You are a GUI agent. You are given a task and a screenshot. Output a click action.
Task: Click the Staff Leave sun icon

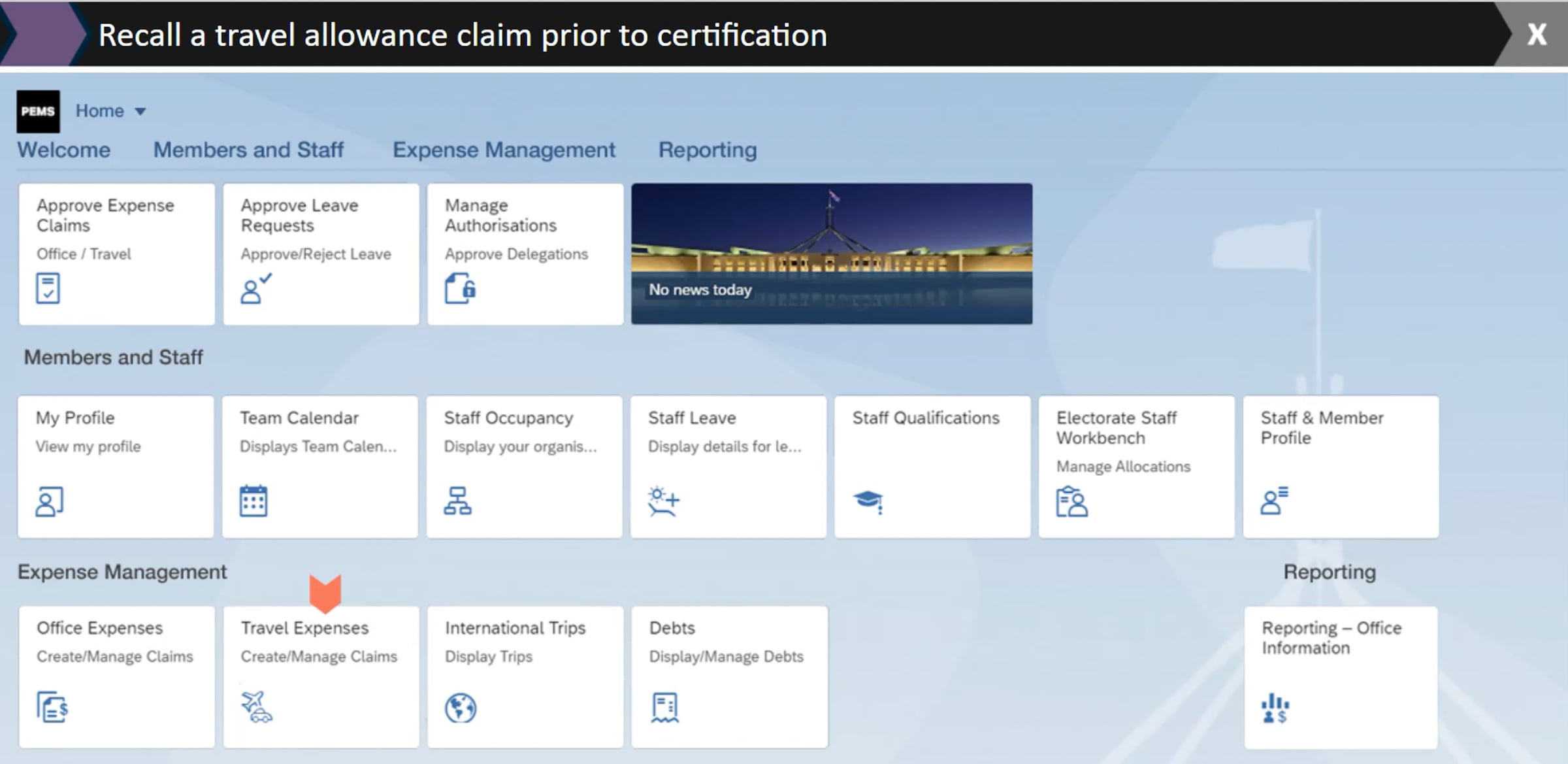tap(664, 501)
